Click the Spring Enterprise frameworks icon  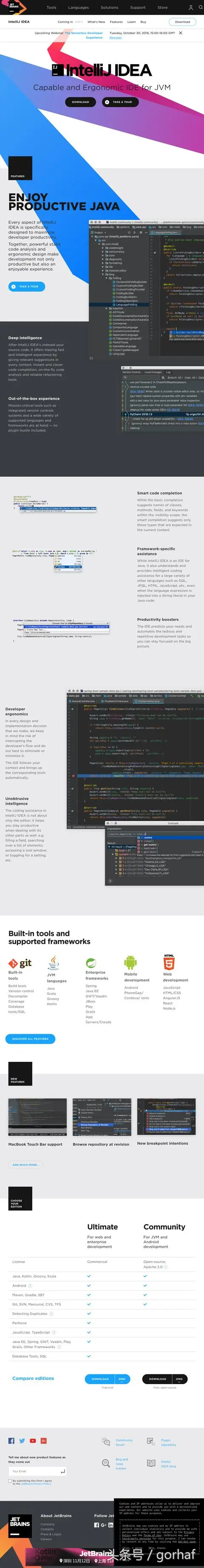click(91, 963)
